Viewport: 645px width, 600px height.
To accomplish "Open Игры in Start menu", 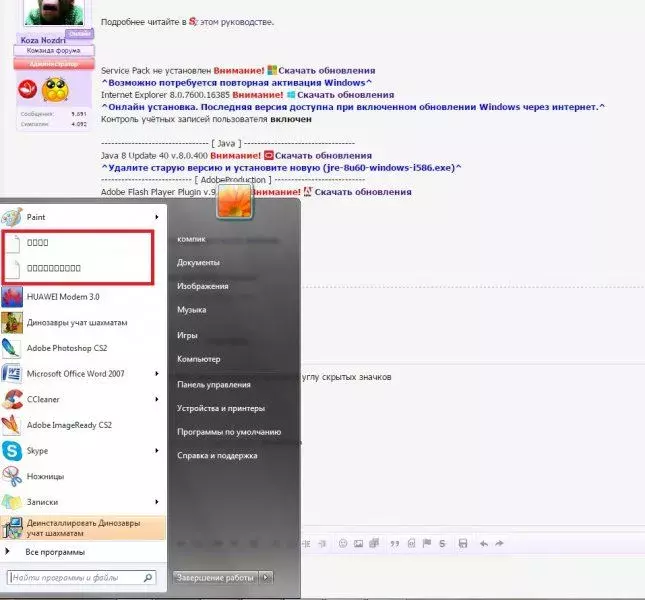I will pyautogui.click(x=187, y=336).
